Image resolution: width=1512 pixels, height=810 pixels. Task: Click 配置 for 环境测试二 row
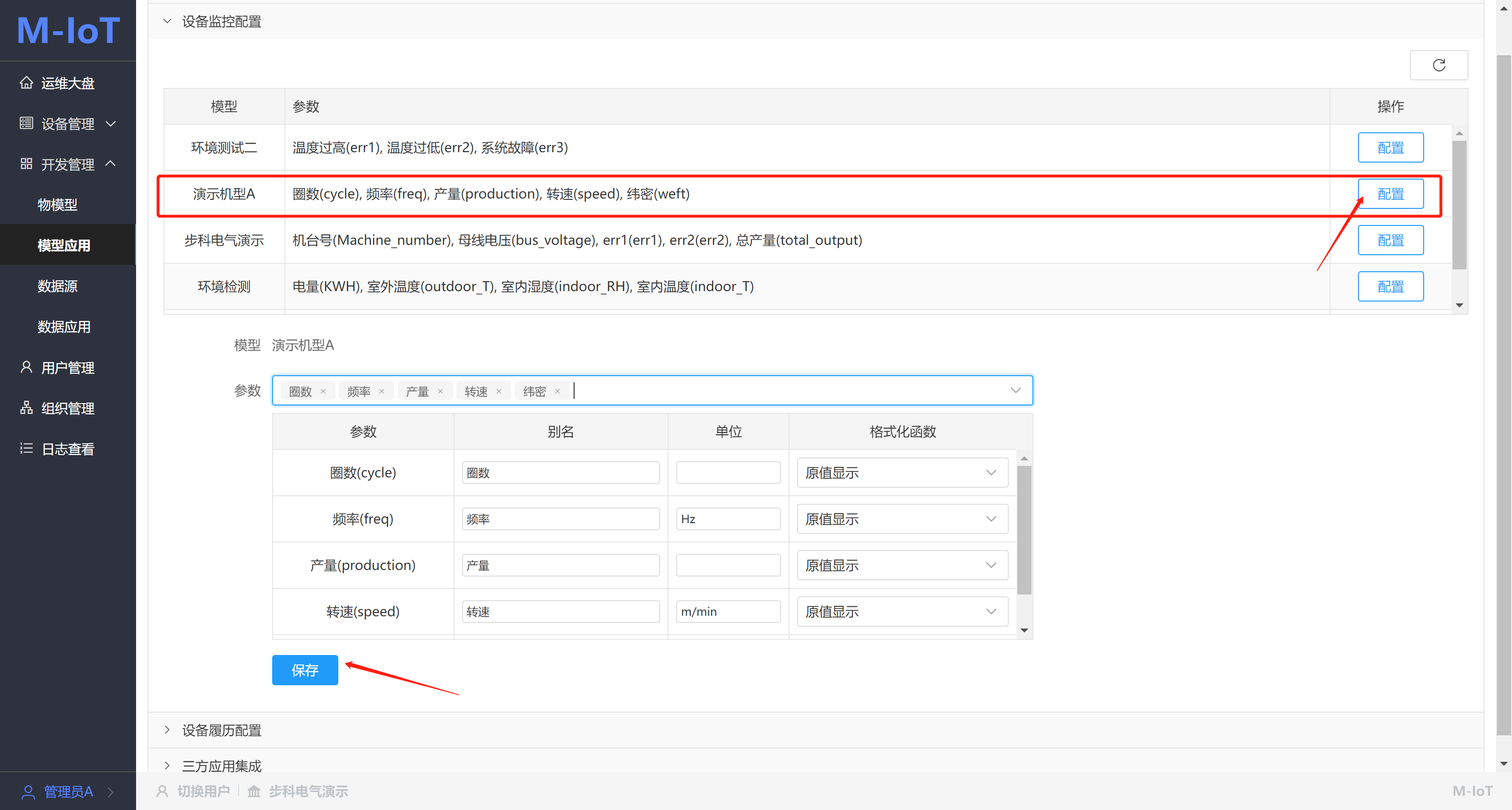click(1391, 147)
